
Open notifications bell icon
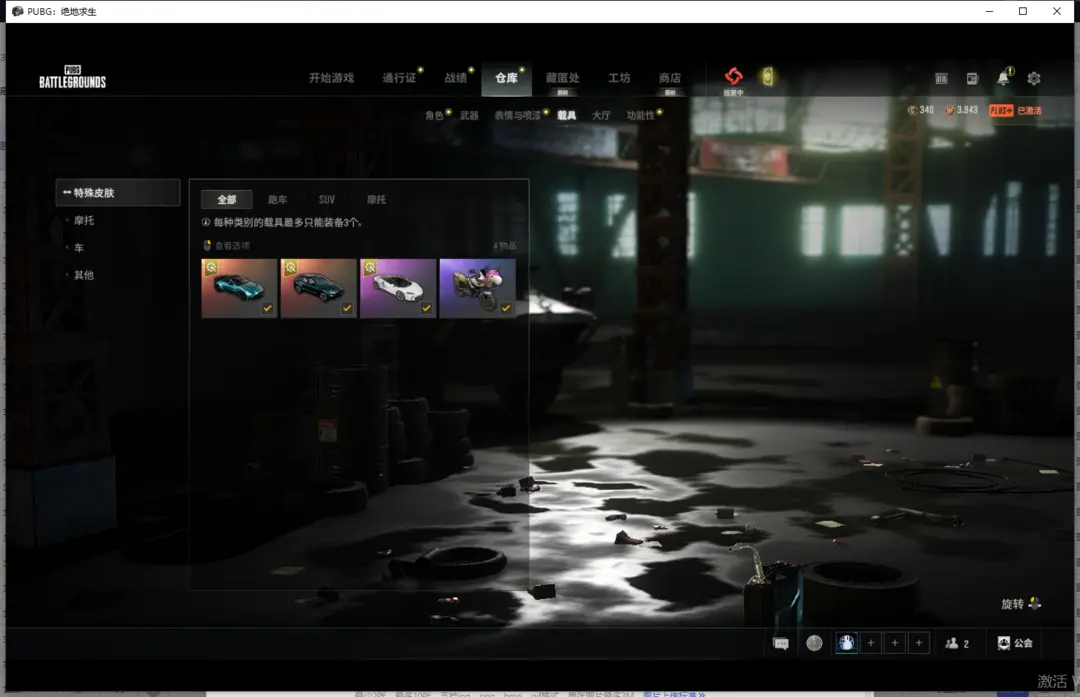(1004, 79)
